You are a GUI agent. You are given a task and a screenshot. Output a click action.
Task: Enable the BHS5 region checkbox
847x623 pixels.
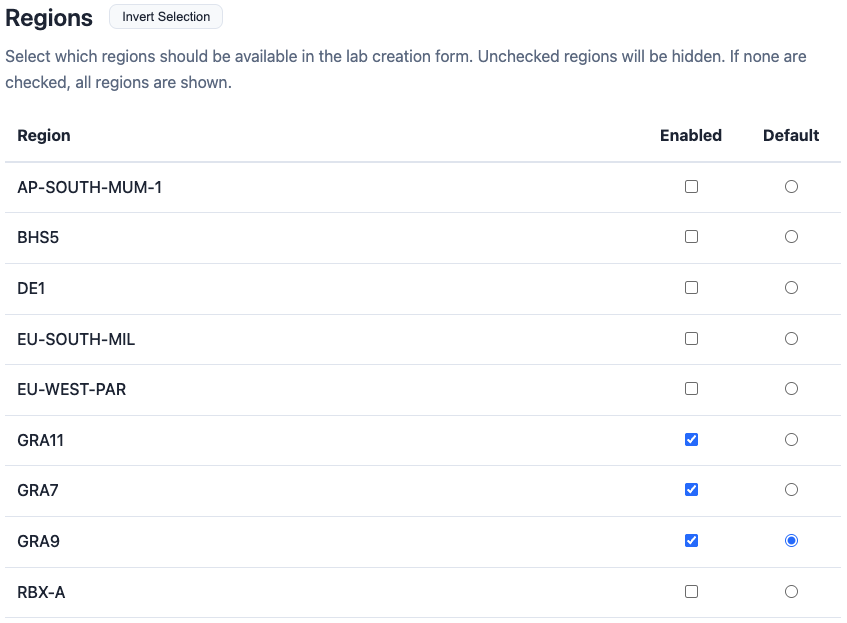[691, 237]
